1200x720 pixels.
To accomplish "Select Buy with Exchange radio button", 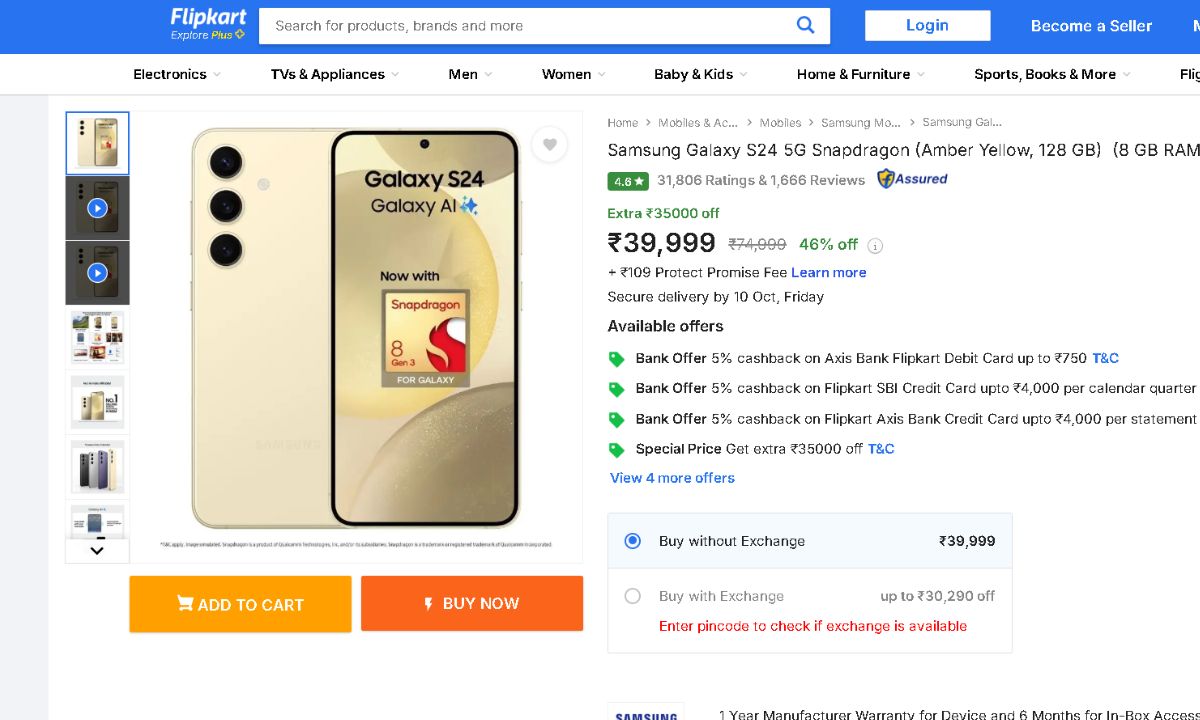I will 632,596.
